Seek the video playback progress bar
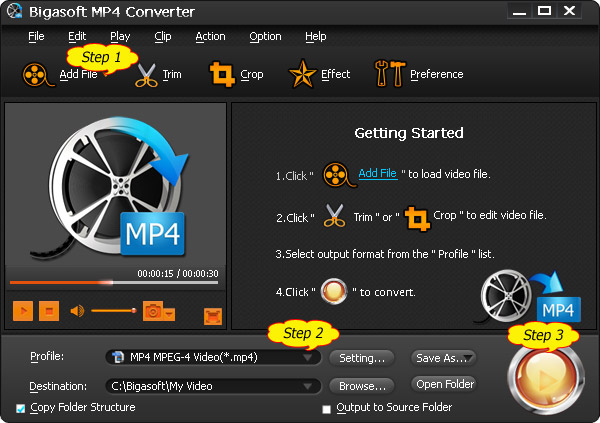This screenshot has width=600, height=423. pyautogui.click(x=114, y=283)
